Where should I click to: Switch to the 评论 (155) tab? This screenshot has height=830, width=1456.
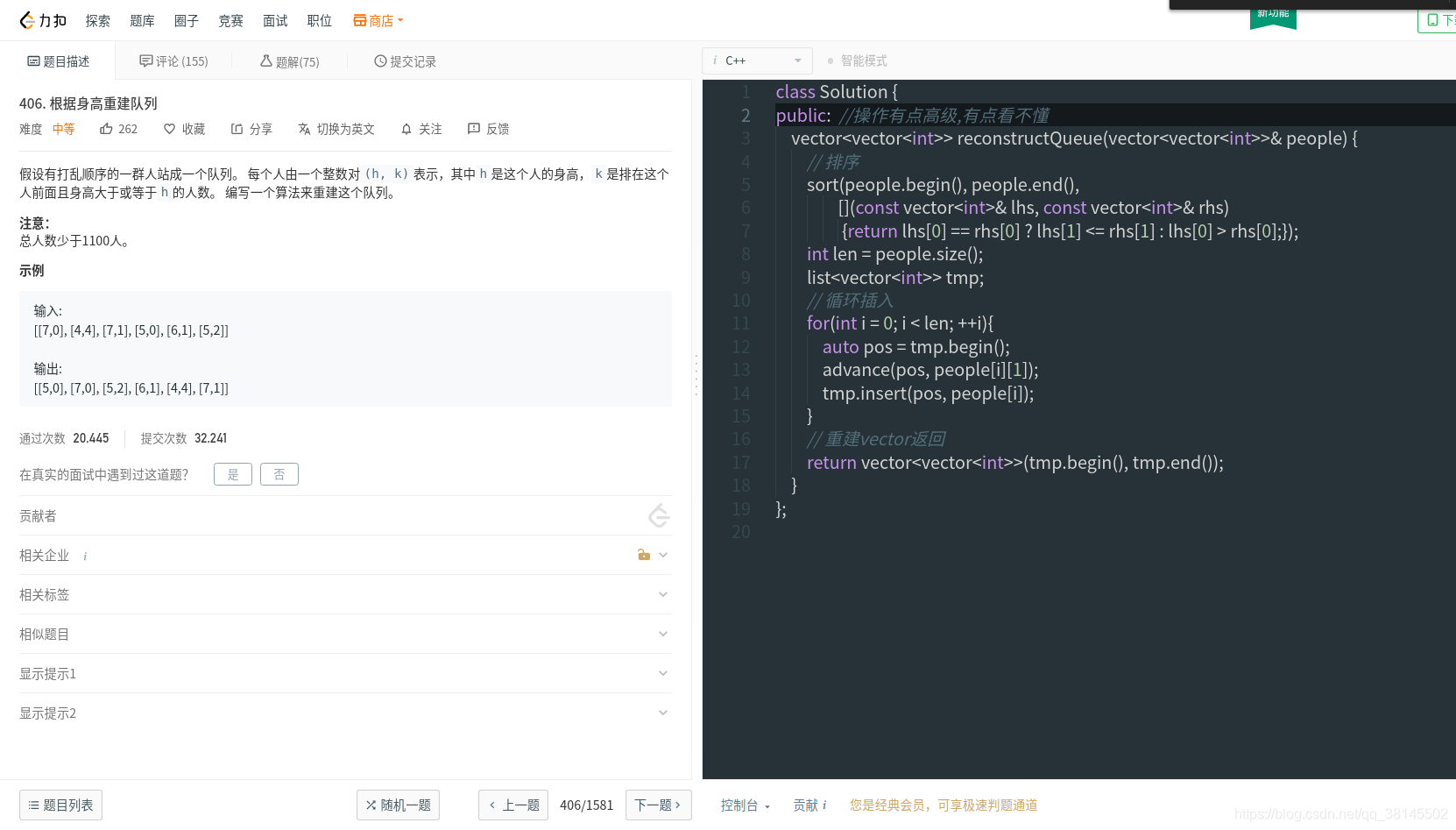173,61
